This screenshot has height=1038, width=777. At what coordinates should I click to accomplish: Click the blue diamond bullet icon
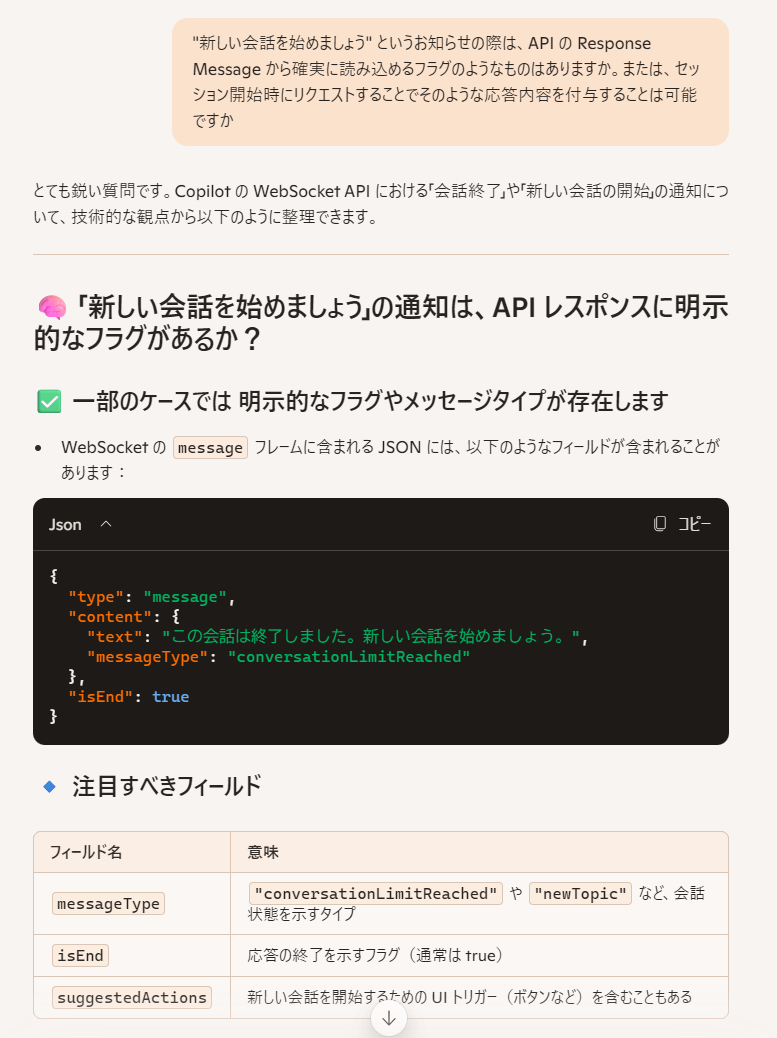tap(50, 786)
